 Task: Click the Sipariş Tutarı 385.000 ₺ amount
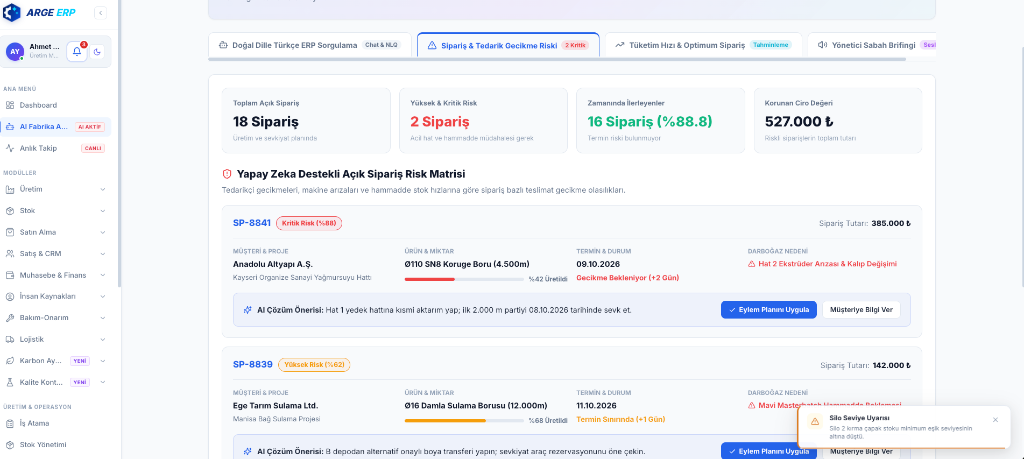click(891, 223)
